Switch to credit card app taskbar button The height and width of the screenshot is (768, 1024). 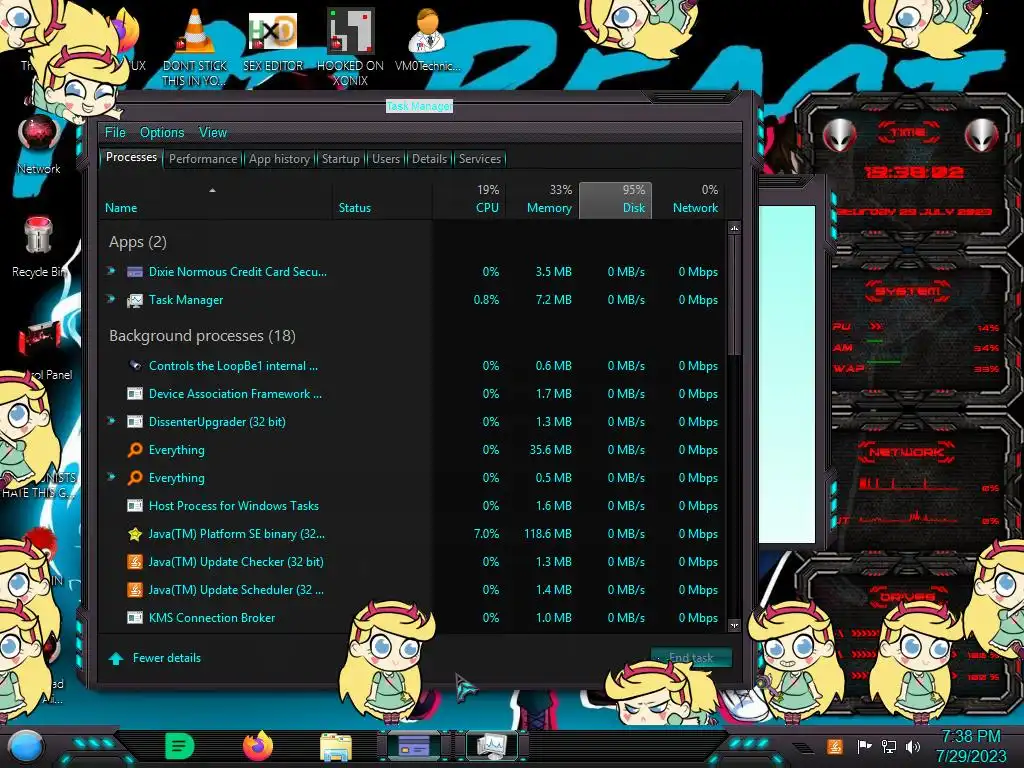[414, 745]
